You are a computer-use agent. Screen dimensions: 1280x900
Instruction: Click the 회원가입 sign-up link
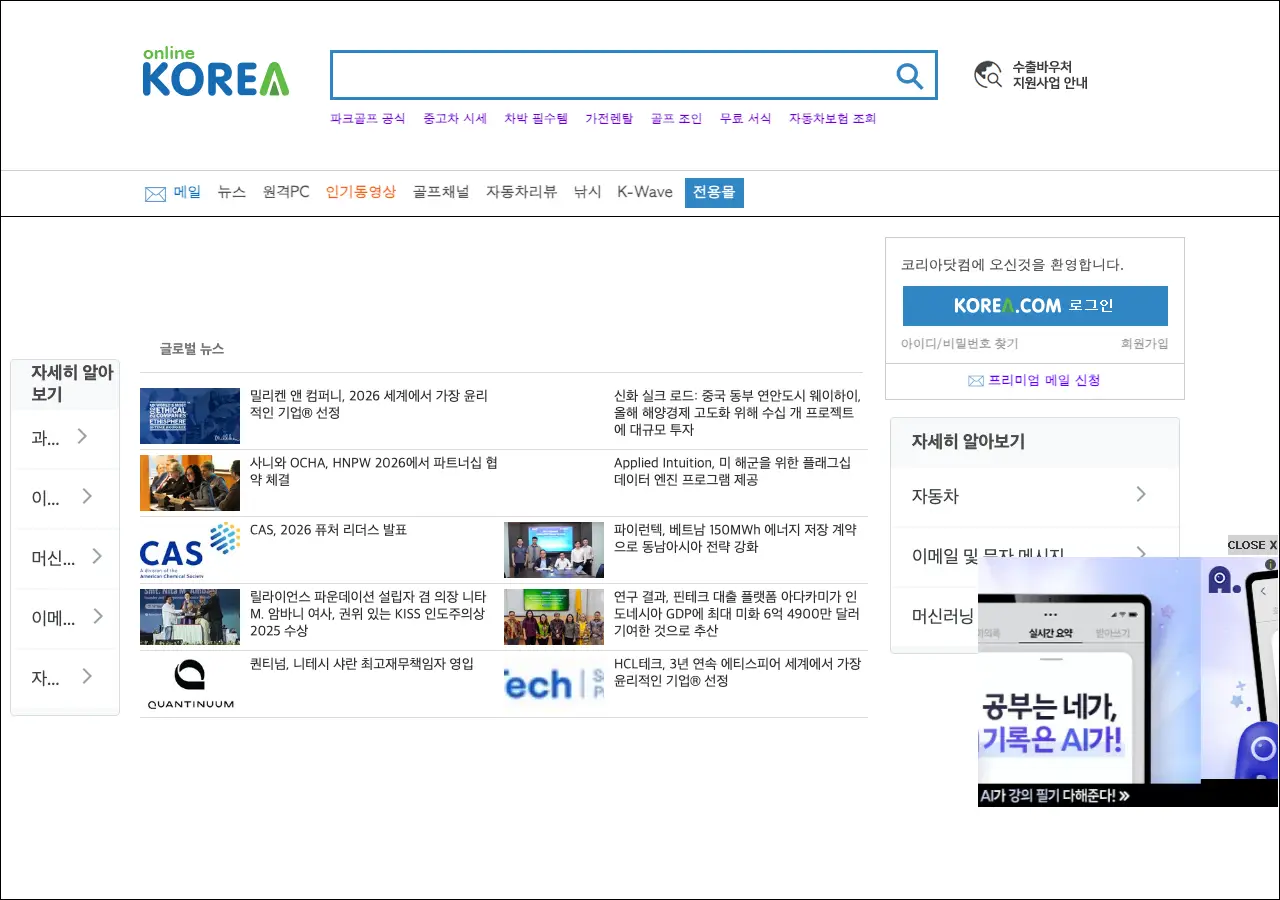click(x=1144, y=344)
